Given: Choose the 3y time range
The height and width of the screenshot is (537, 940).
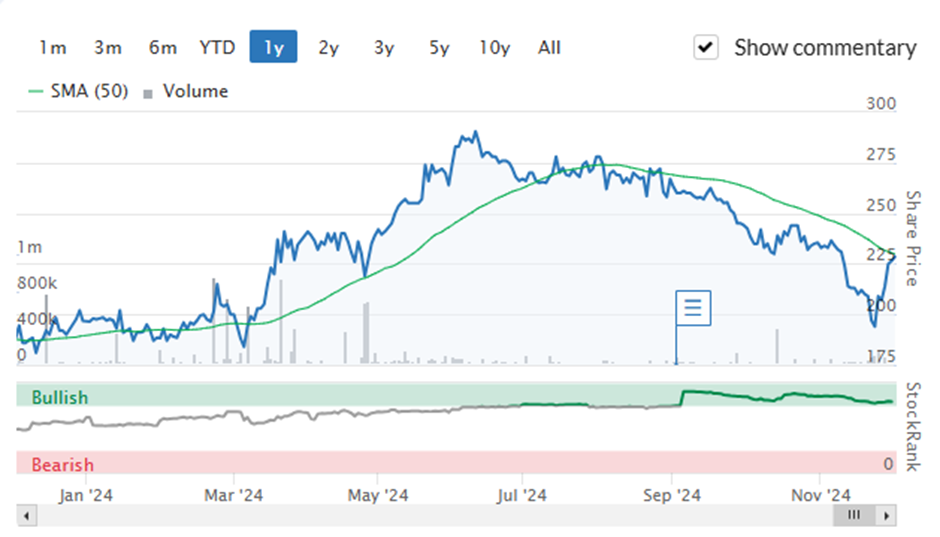Looking at the screenshot, I should tap(384, 47).
